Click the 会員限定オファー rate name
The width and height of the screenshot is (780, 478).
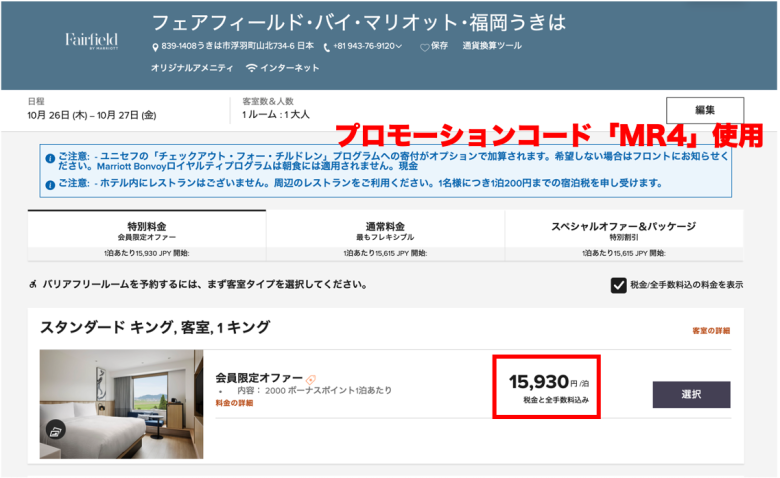coord(259,378)
